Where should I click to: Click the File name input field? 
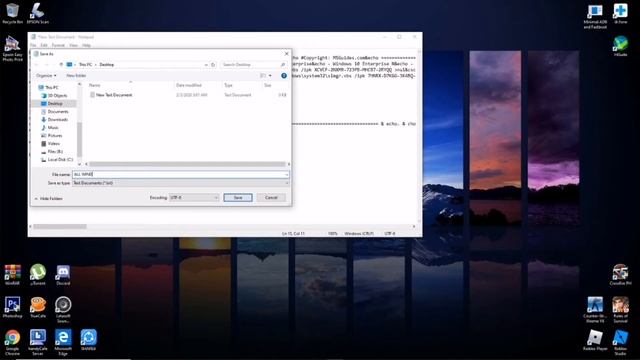(x=178, y=174)
